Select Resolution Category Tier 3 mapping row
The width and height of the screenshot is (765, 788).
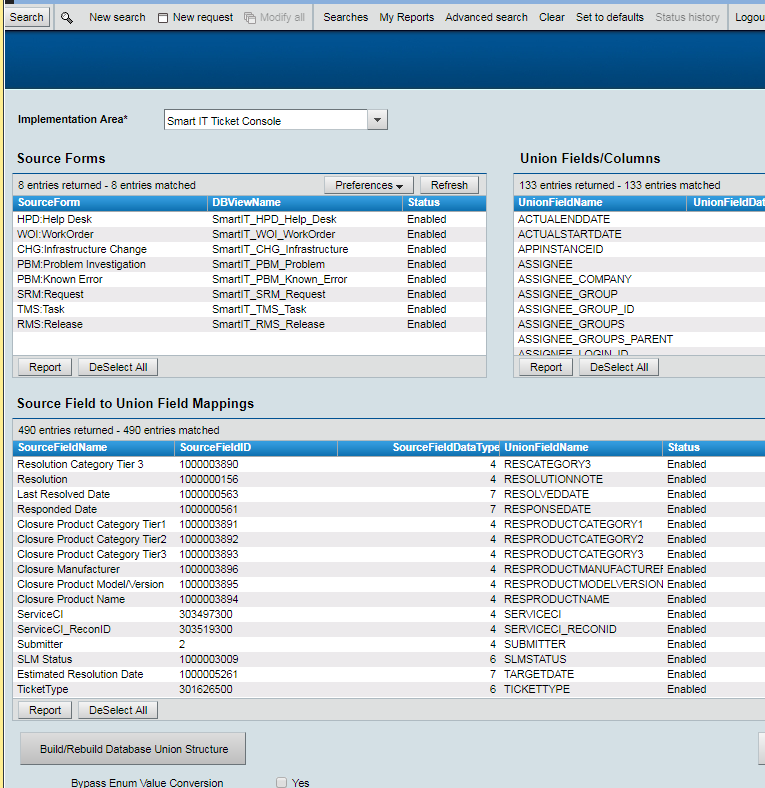[x=389, y=464]
